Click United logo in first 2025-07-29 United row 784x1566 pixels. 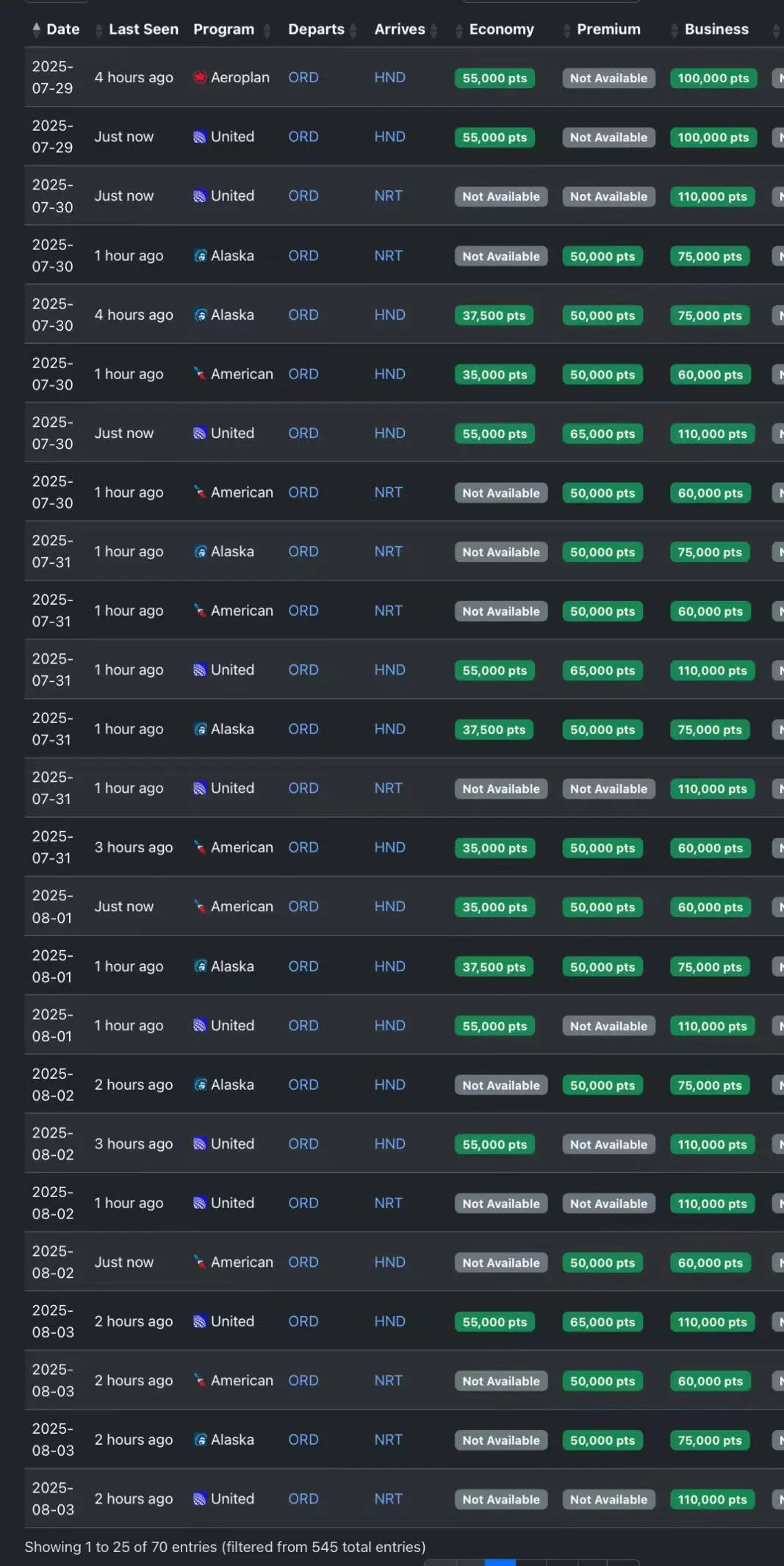200,137
